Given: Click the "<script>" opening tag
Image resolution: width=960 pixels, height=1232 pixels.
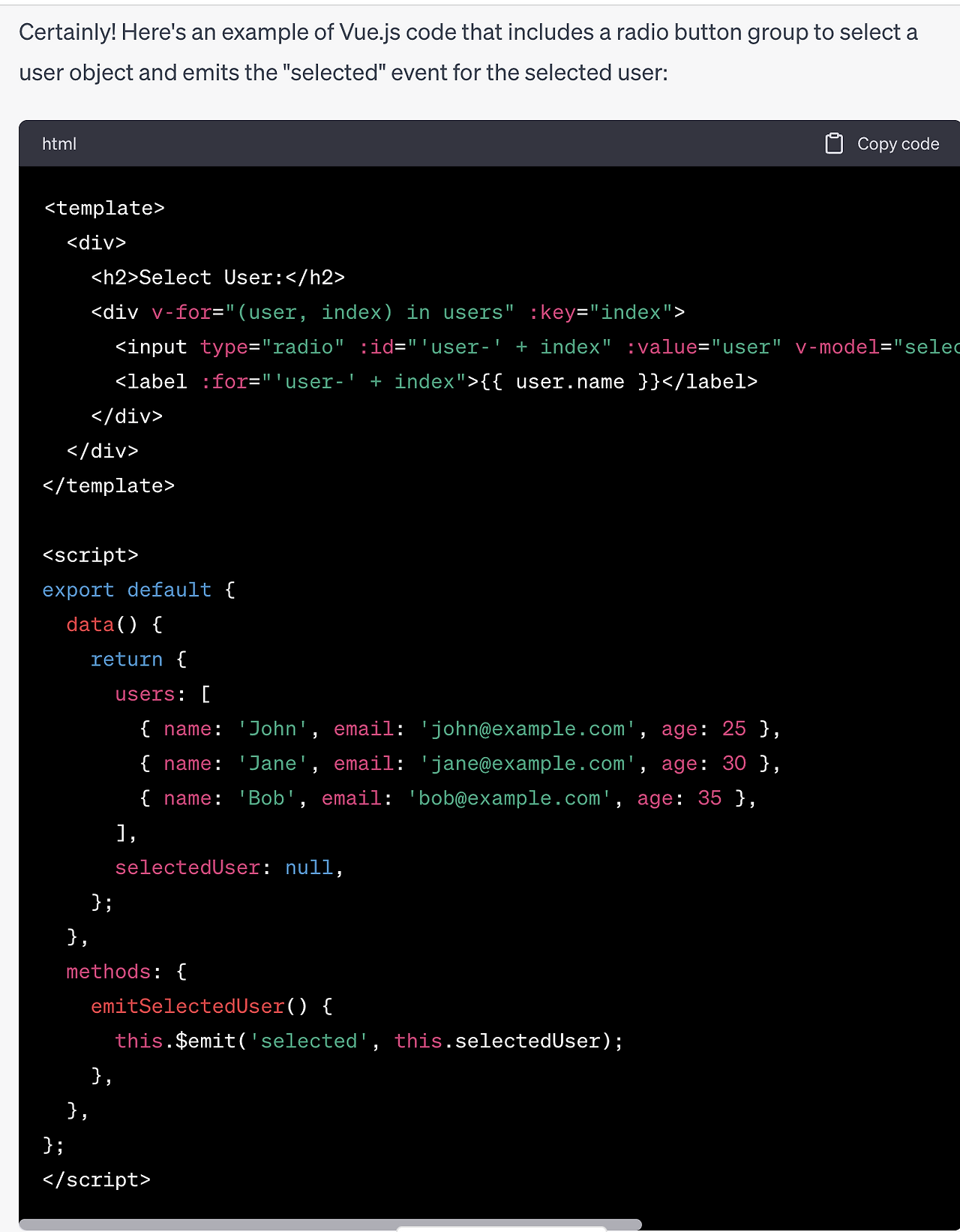Looking at the screenshot, I should click(91, 555).
